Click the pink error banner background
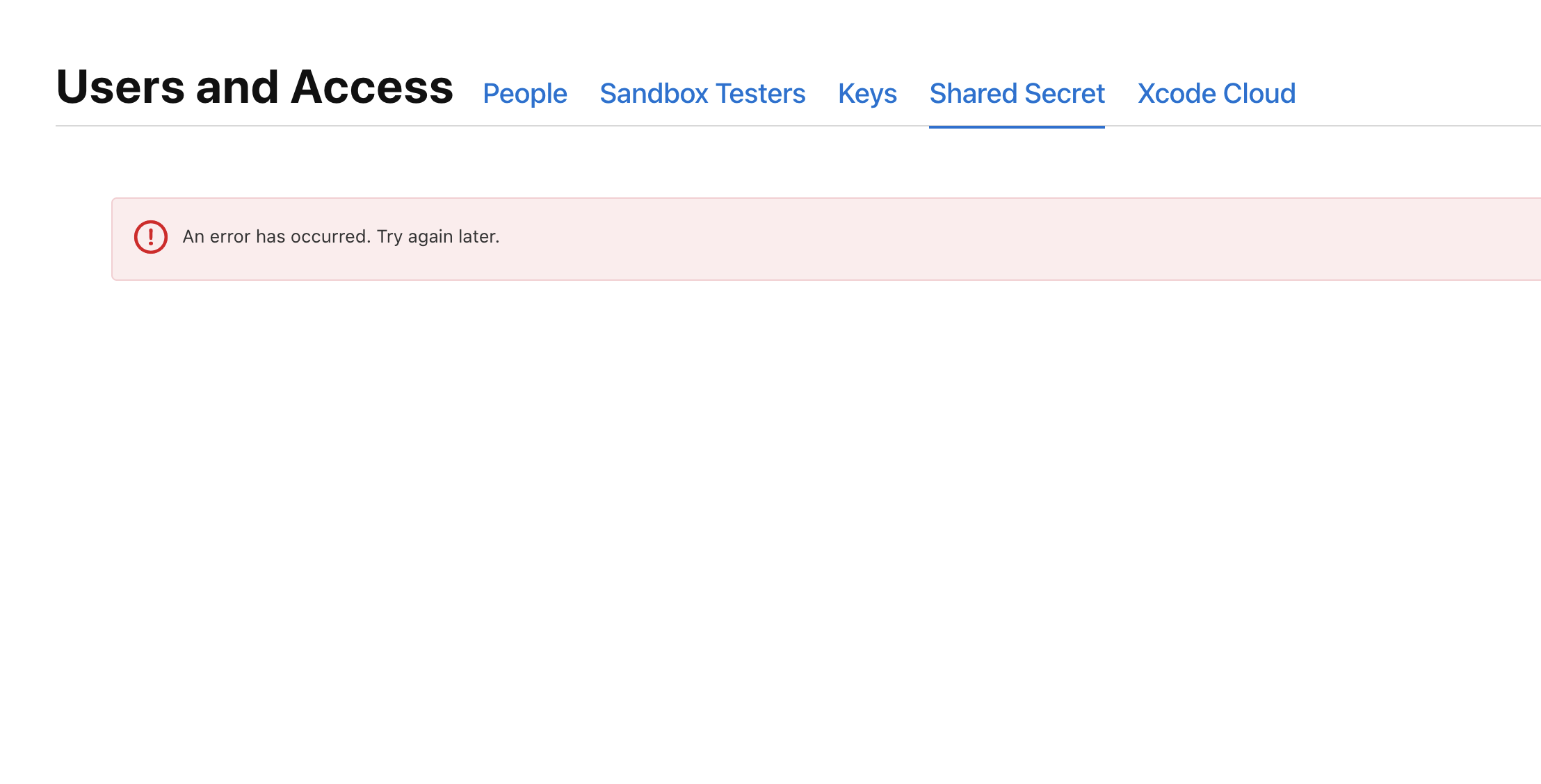Image resolution: width=1541 pixels, height=784 pixels. tap(974, 239)
